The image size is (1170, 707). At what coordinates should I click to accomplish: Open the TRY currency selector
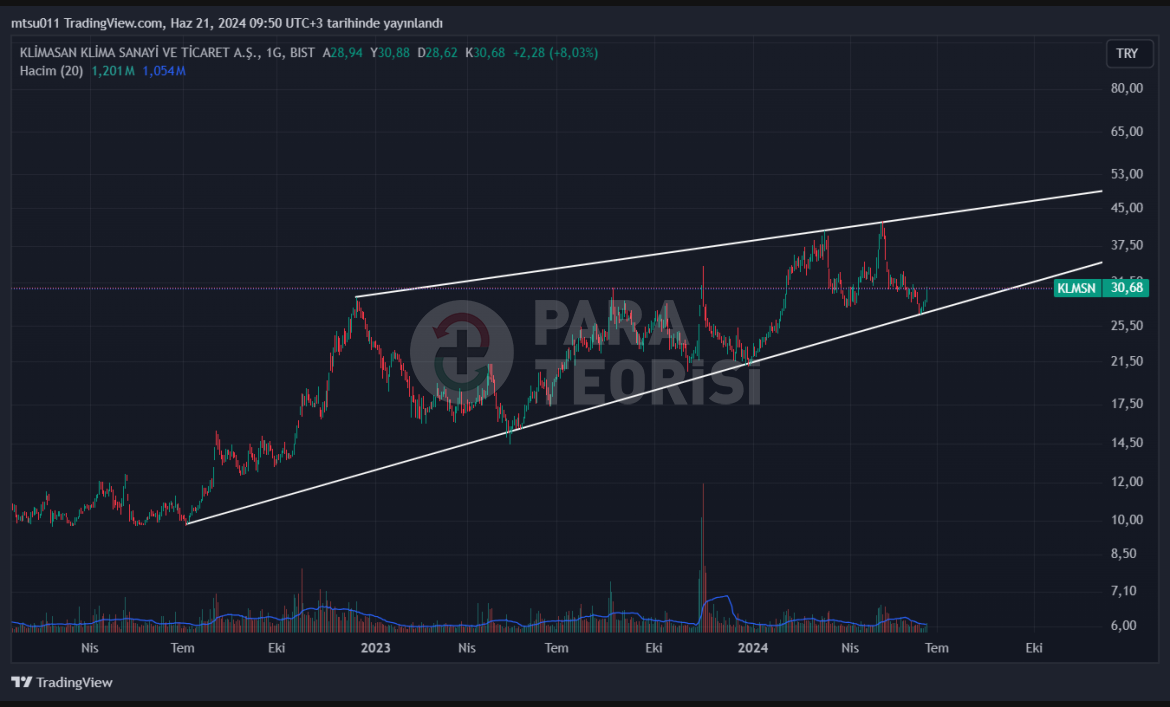[x=1127, y=54]
